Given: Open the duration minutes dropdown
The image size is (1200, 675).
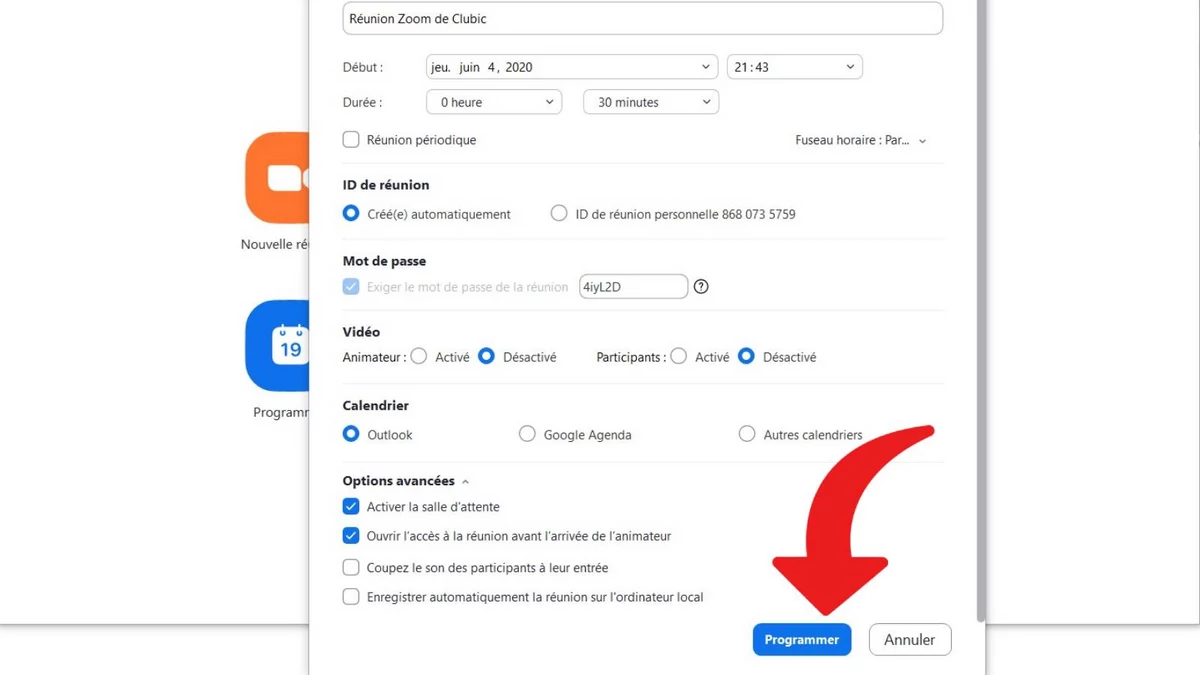Looking at the screenshot, I should (651, 102).
